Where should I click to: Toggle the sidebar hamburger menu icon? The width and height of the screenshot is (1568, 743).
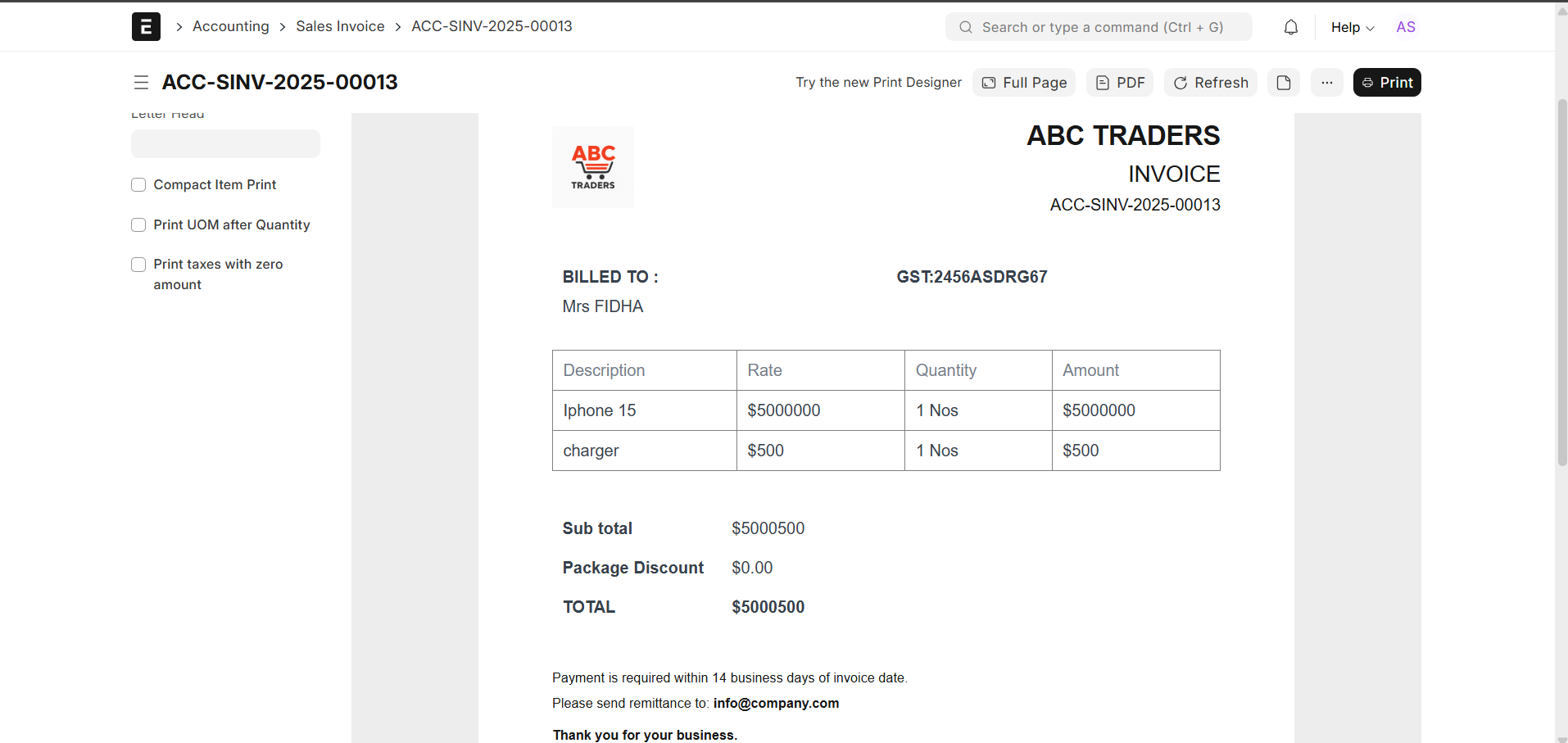click(x=141, y=83)
